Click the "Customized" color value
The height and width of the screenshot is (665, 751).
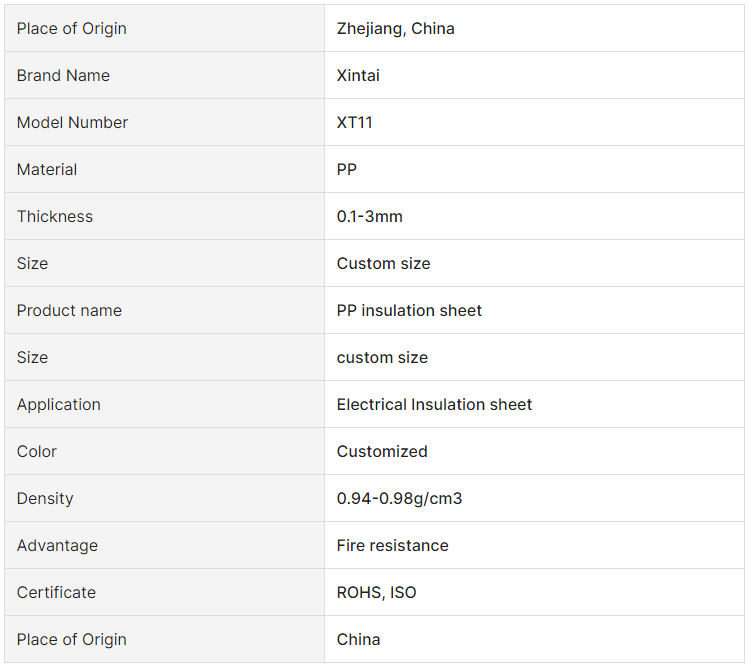[x=382, y=451]
